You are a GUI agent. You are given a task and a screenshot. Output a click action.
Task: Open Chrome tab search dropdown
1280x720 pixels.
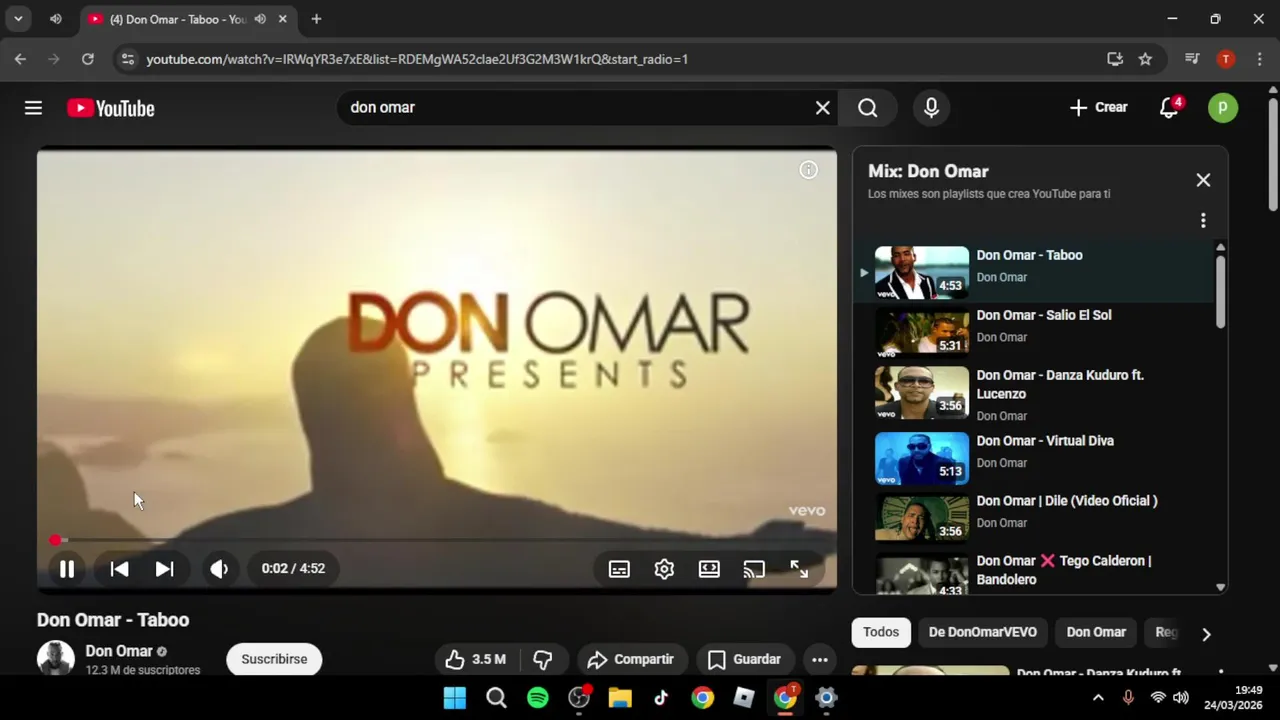click(18, 19)
